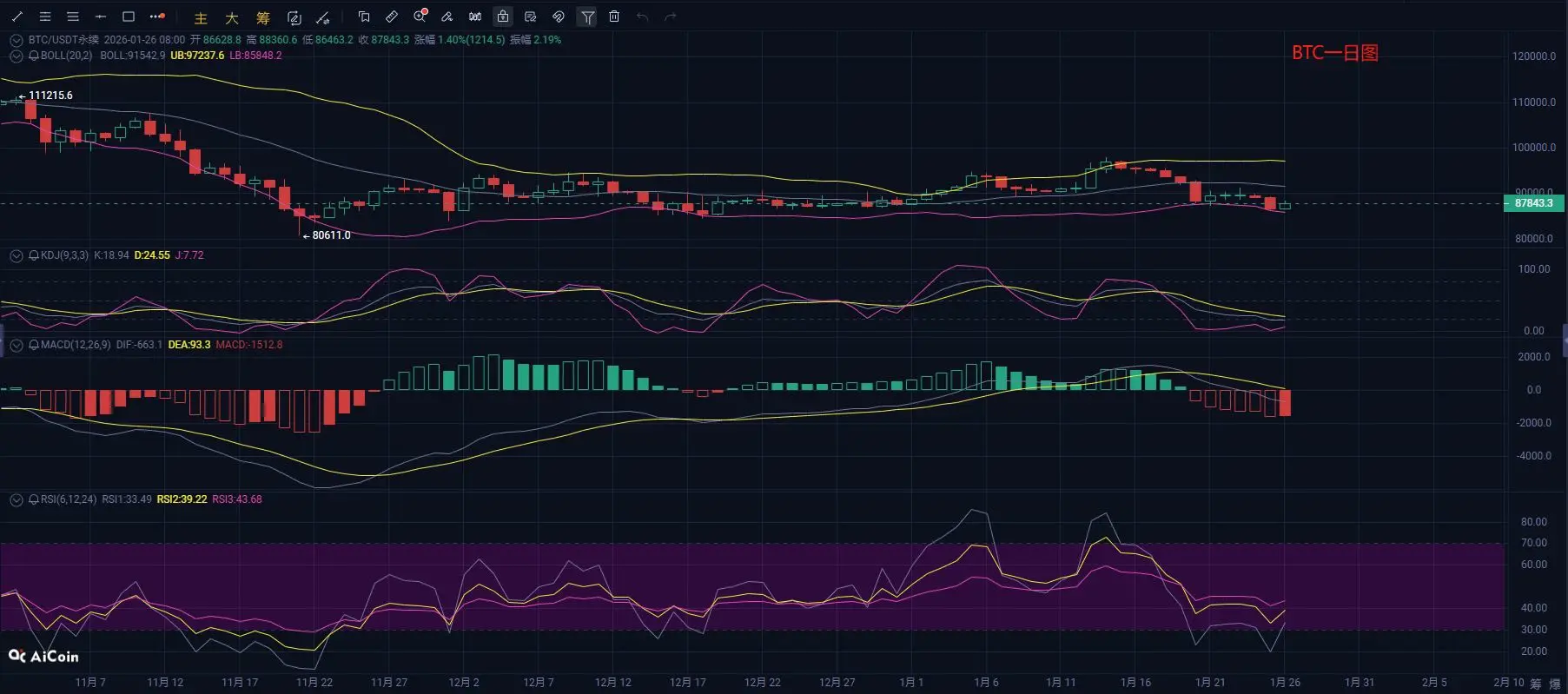Collapse the BOLL indicator row
The width and height of the screenshot is (1568, 694).
tap(16, 56)
